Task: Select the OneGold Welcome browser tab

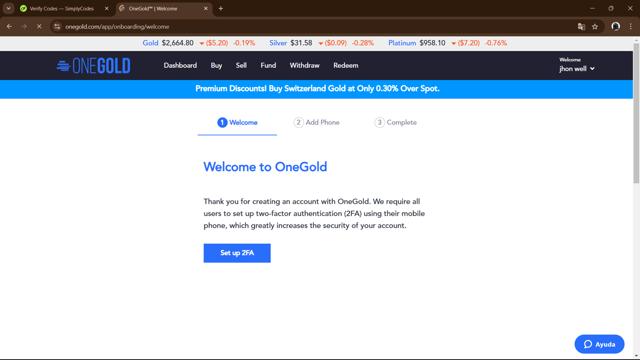Action: click(153, 8)
